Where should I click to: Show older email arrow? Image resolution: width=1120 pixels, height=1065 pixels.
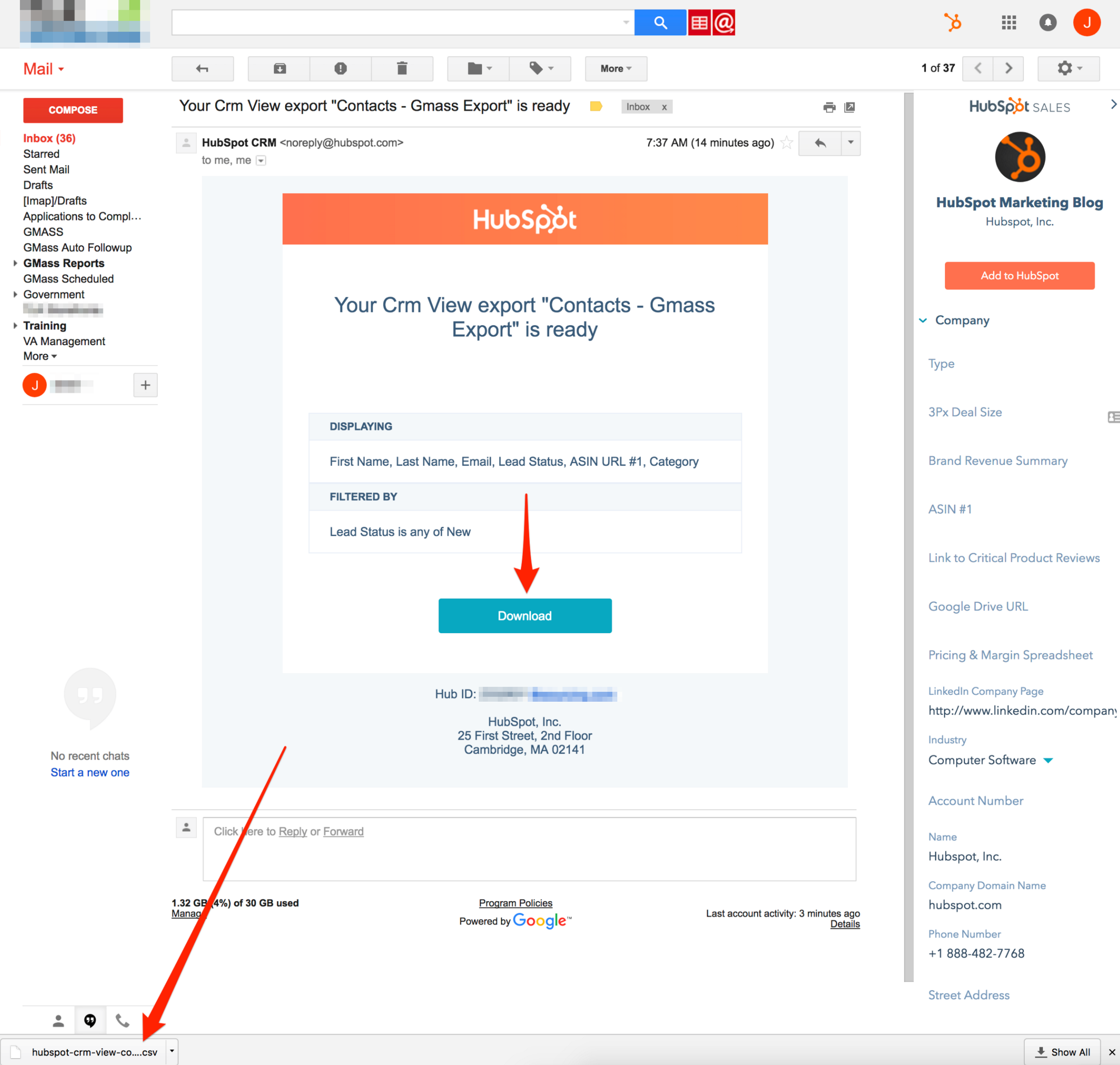(x=1009, y=69)
